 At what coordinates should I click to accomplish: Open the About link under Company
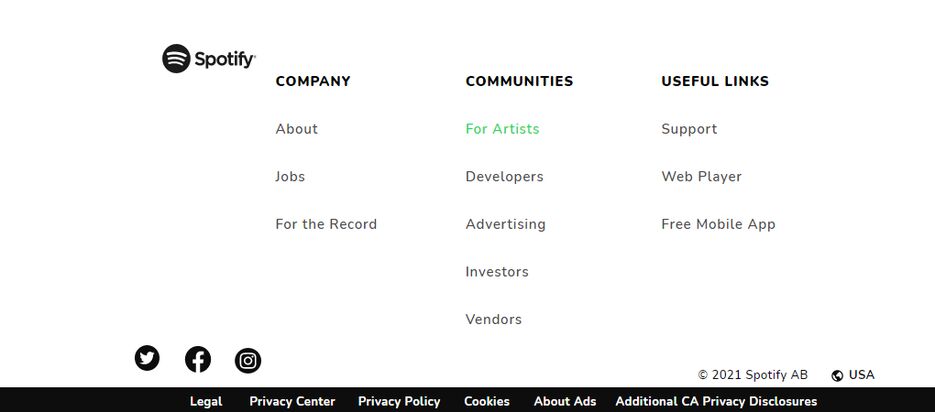(296, 129)
